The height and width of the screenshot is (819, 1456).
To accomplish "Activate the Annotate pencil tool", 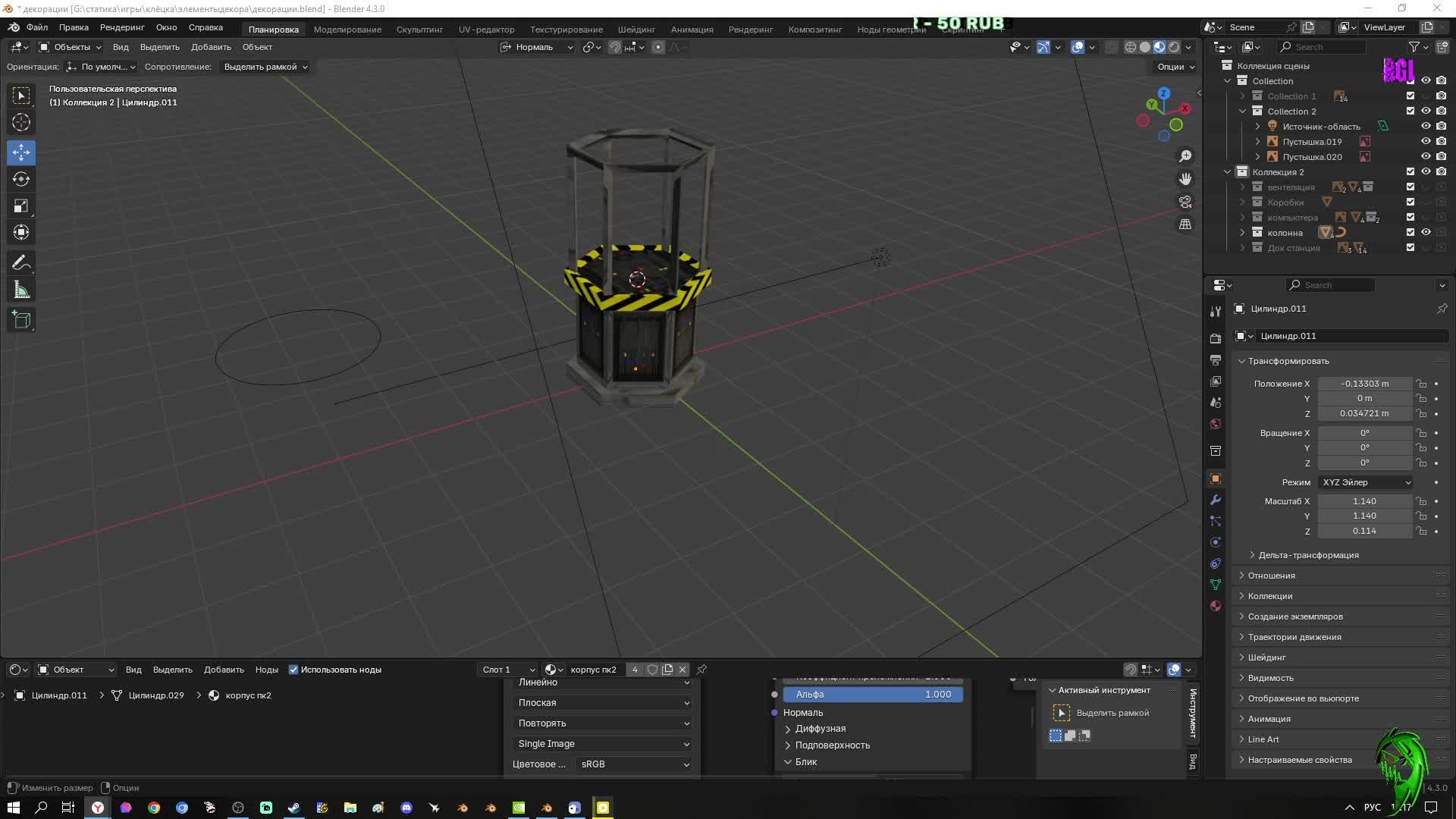I will [x=21, y=263].
